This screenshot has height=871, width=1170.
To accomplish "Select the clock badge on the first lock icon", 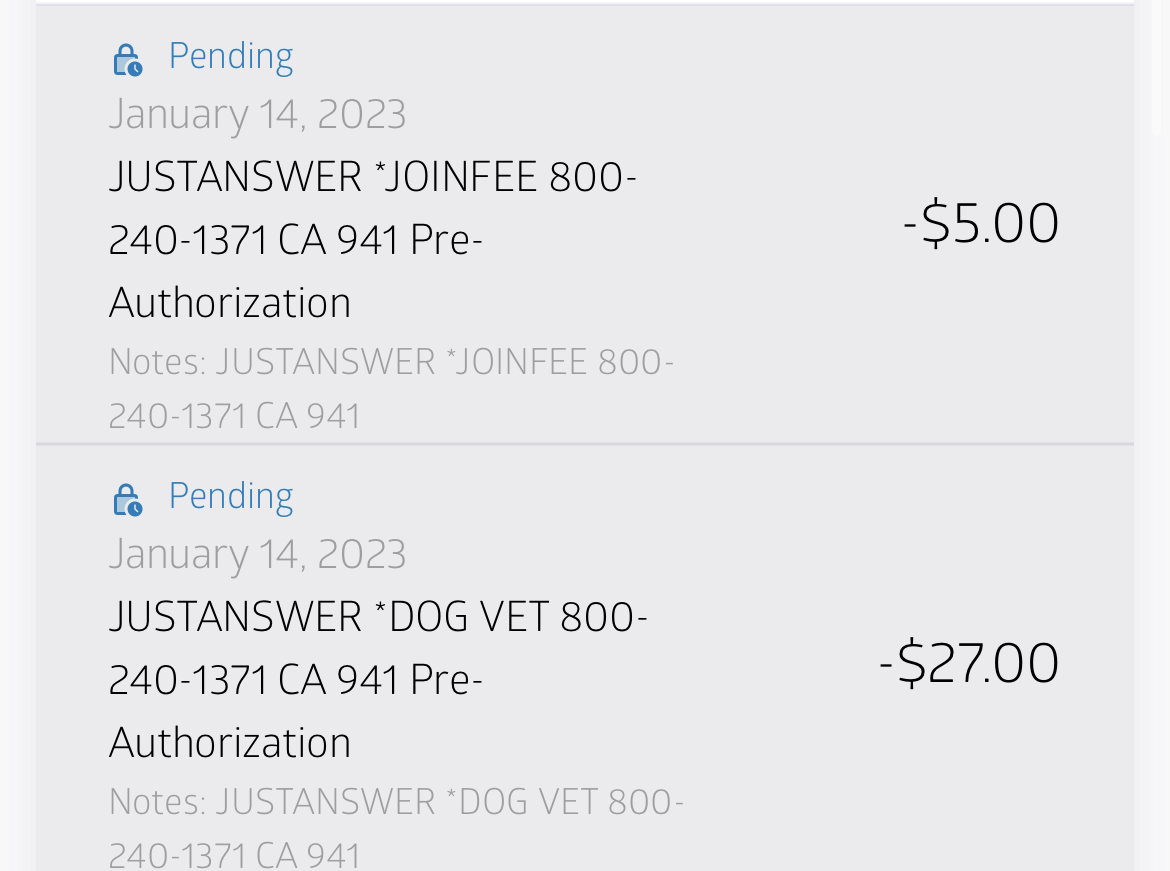I will click(x=135, y=68).
